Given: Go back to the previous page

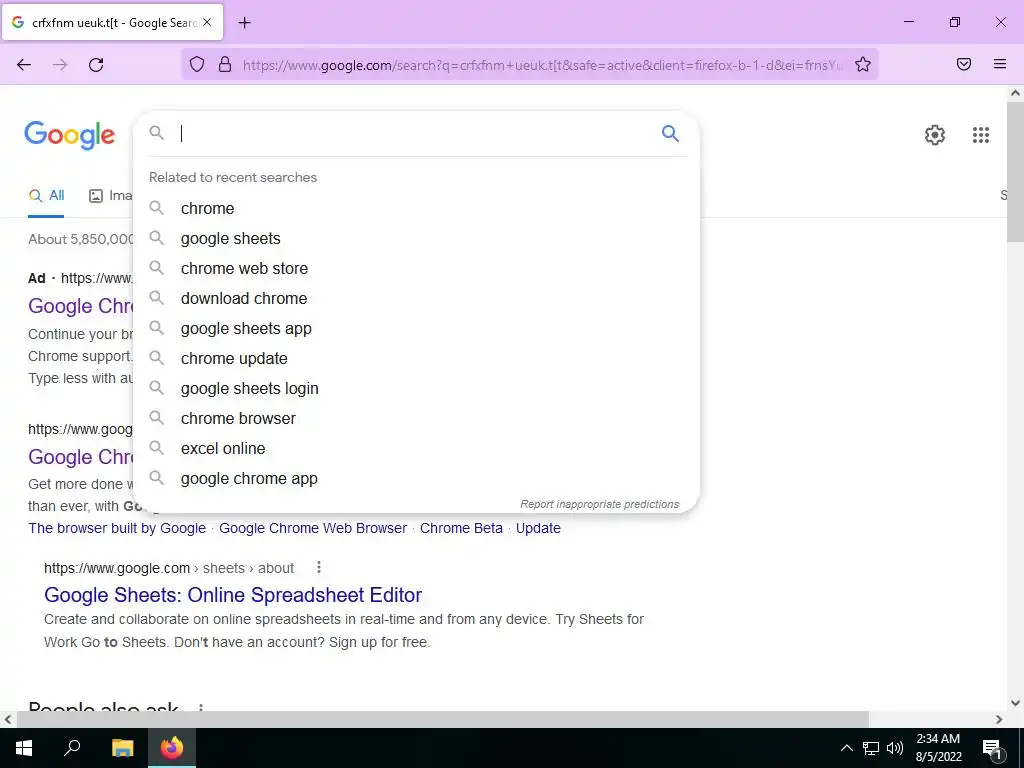Looking at the screenshot, I should (x=24, y=65).
